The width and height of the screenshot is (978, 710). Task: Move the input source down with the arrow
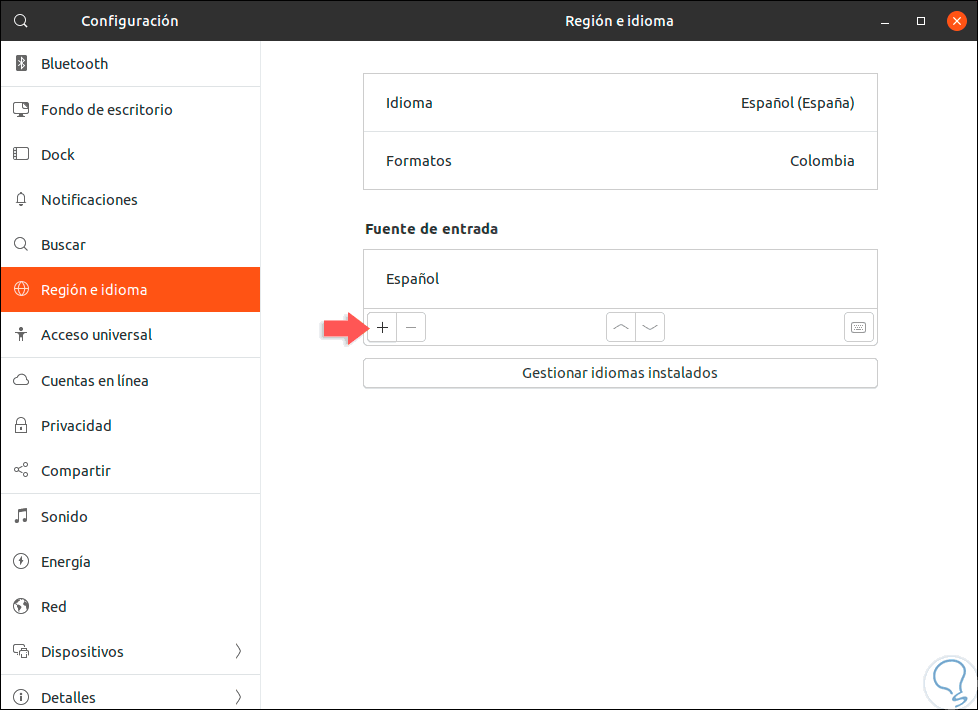pos(650,327)
